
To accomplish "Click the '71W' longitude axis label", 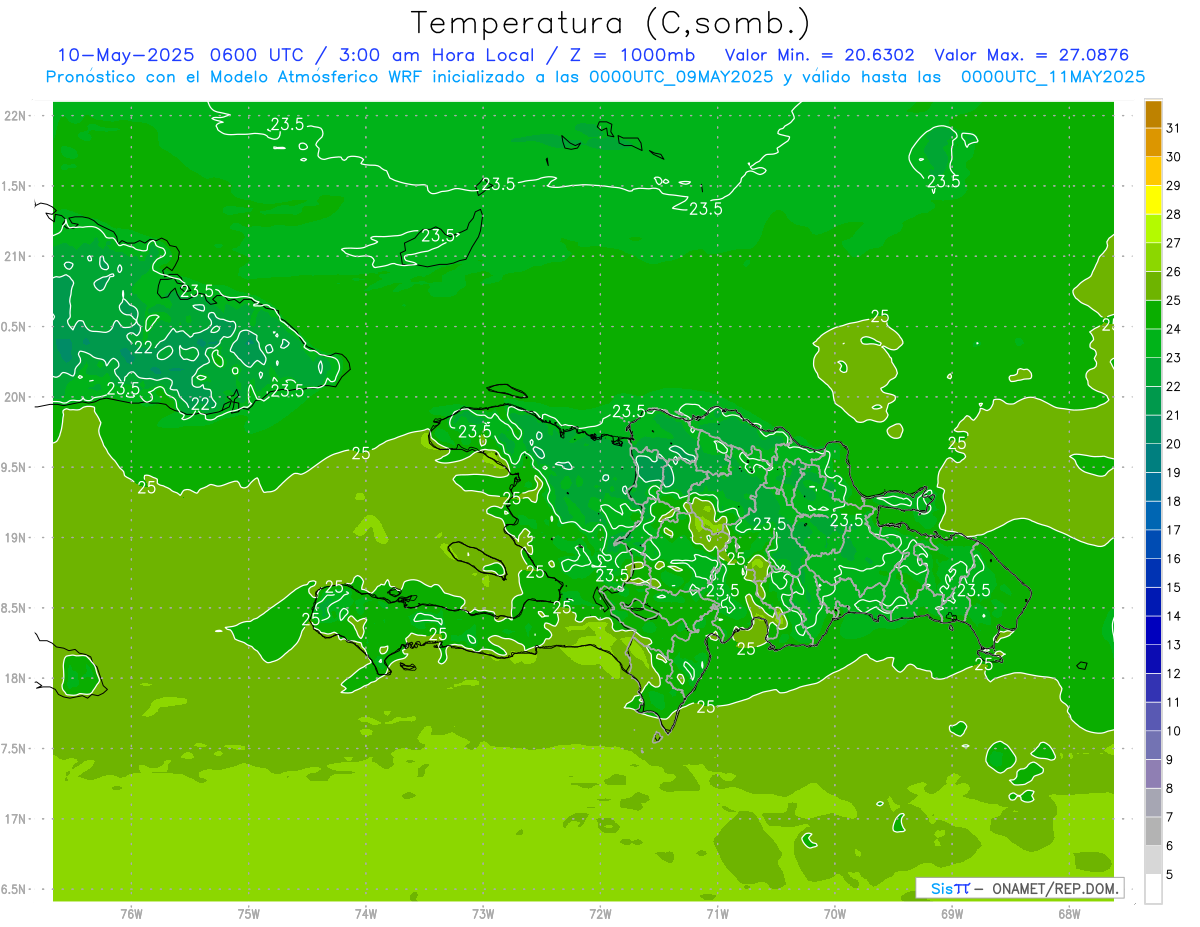I will pos(717,913).
